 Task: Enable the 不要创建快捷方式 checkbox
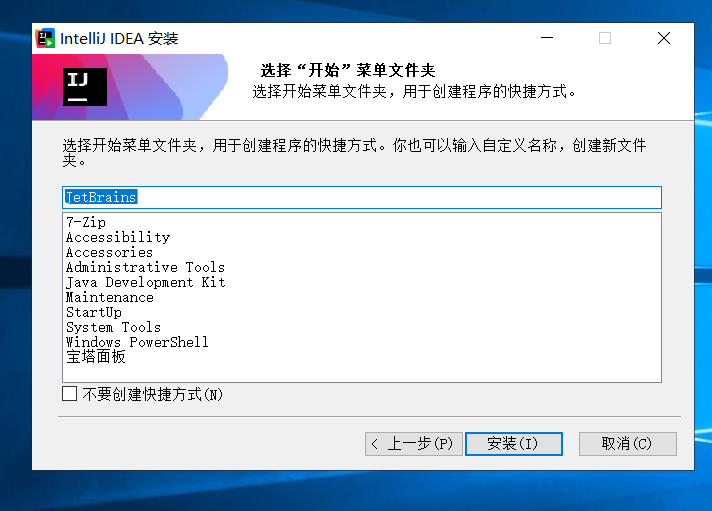pyautogui.click(x=70, y=394)
